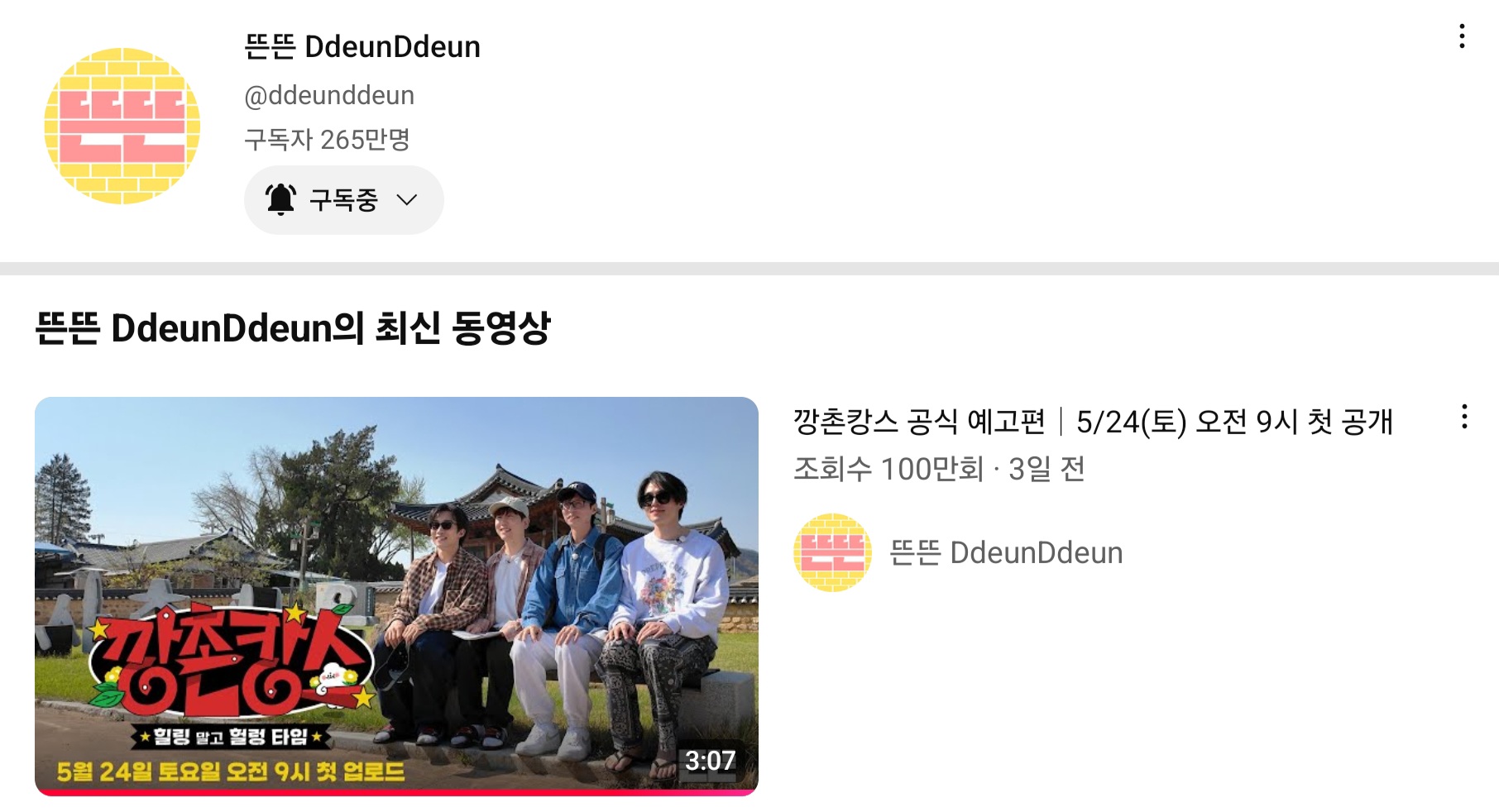Click the 5월 24일 upload text on the thumbnail
The image size is (1499, 812).
tap(231, 771)
